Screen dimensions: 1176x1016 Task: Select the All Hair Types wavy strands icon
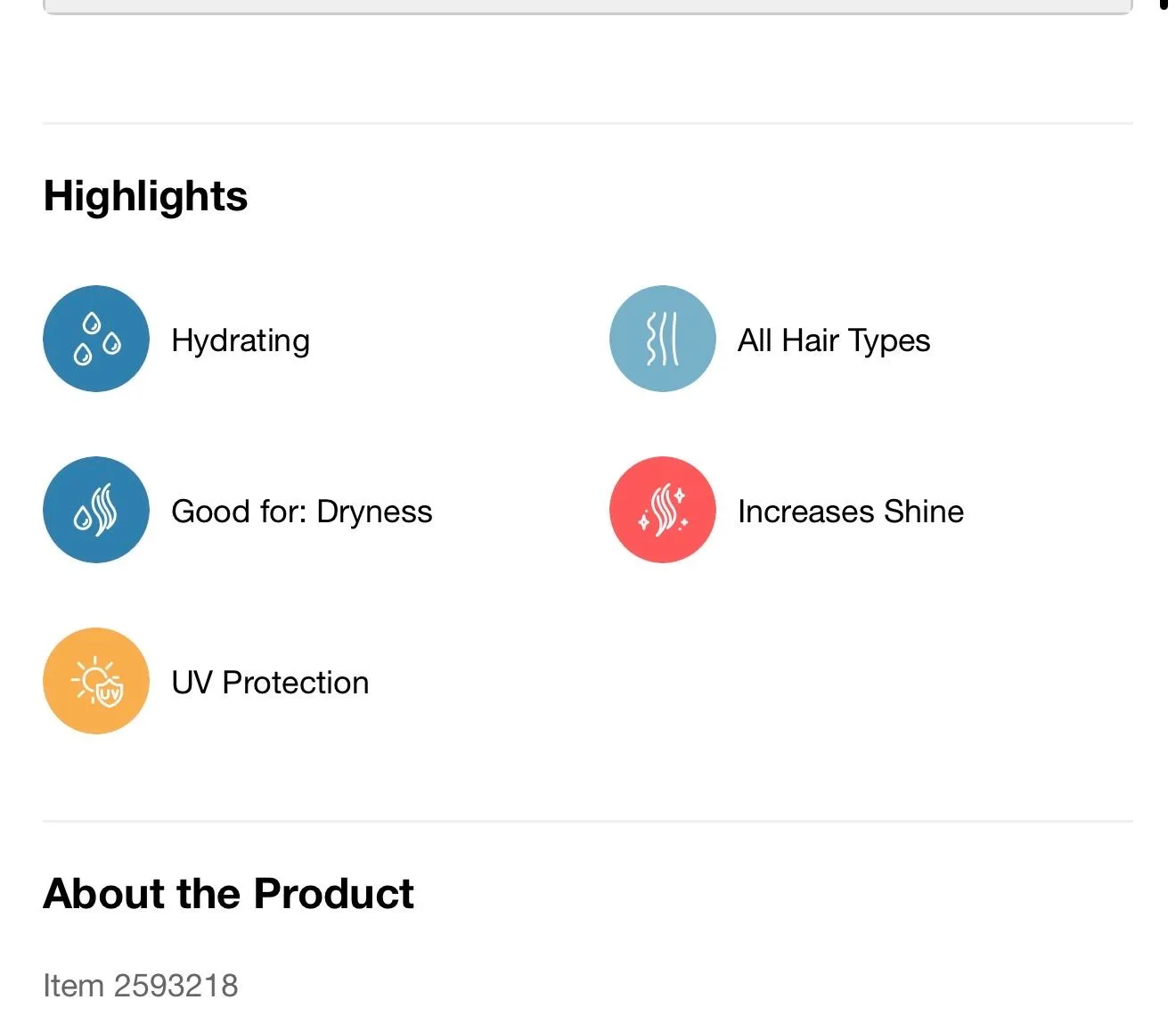coord(663,339)
